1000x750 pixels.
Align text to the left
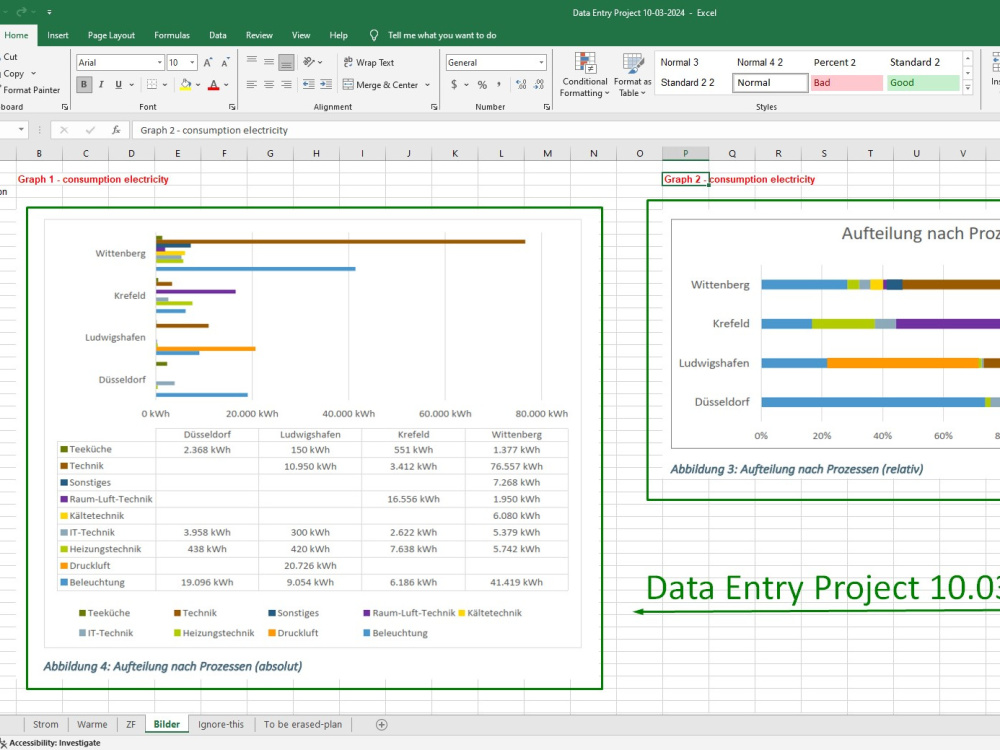pos(252,84)
